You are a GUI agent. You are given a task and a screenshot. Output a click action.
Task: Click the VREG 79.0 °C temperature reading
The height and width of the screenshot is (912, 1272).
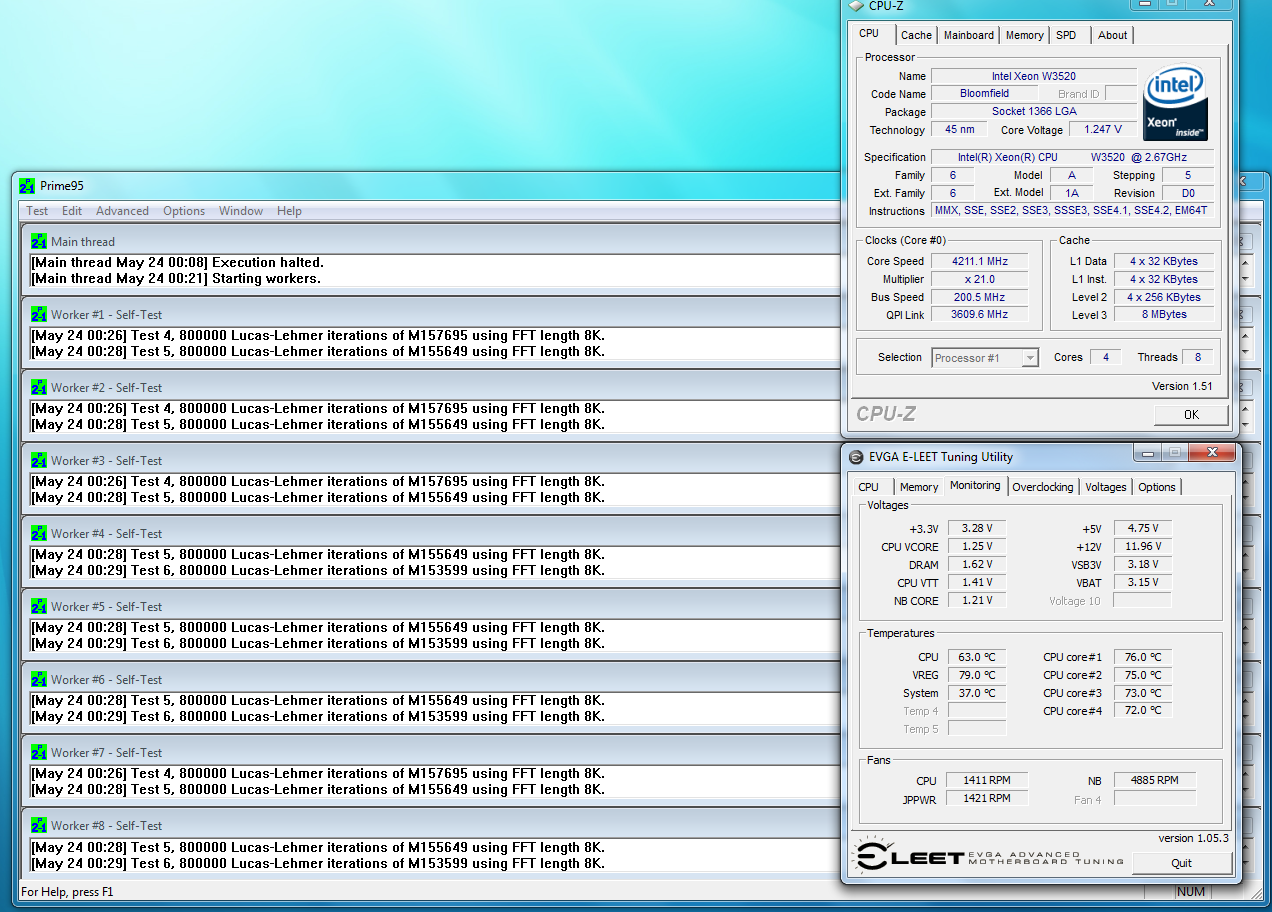977,675
